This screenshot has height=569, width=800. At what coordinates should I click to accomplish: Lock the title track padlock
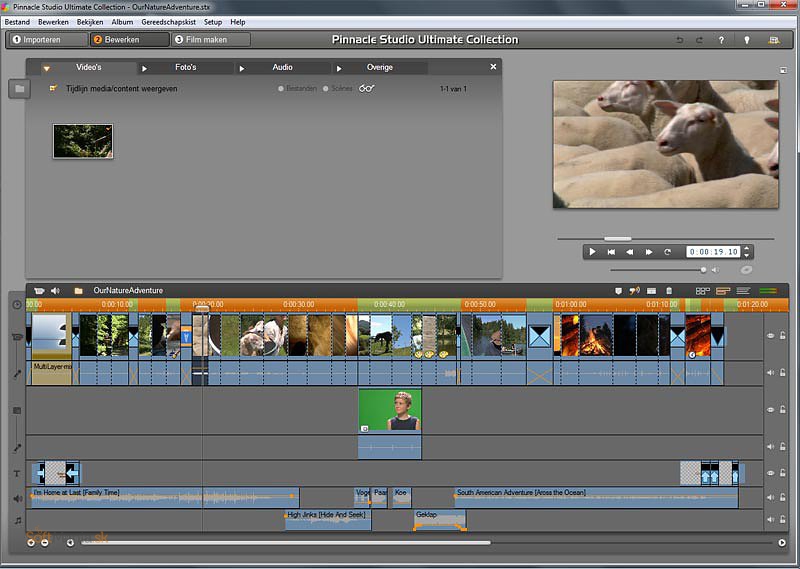pos(783,473)
